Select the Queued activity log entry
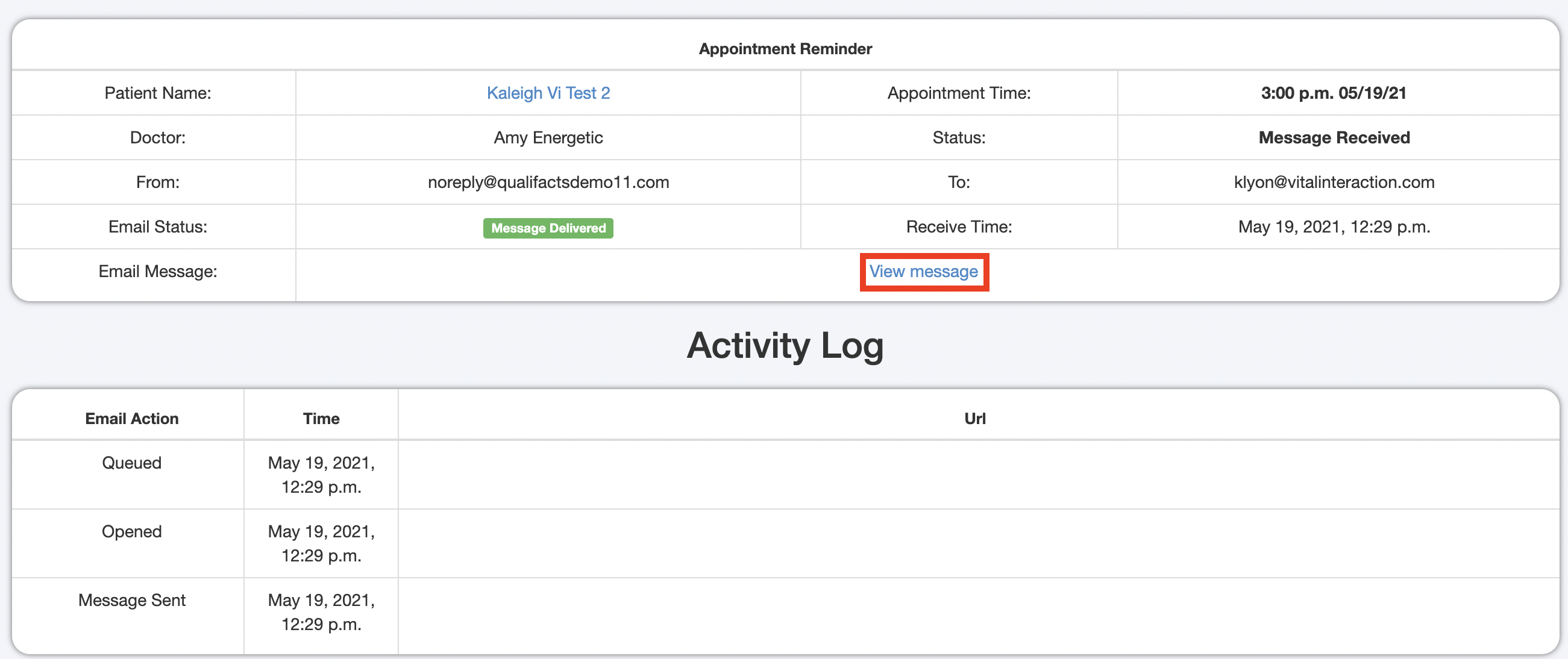The height and width of the screenshot is (659, 1568). [131, 463]
